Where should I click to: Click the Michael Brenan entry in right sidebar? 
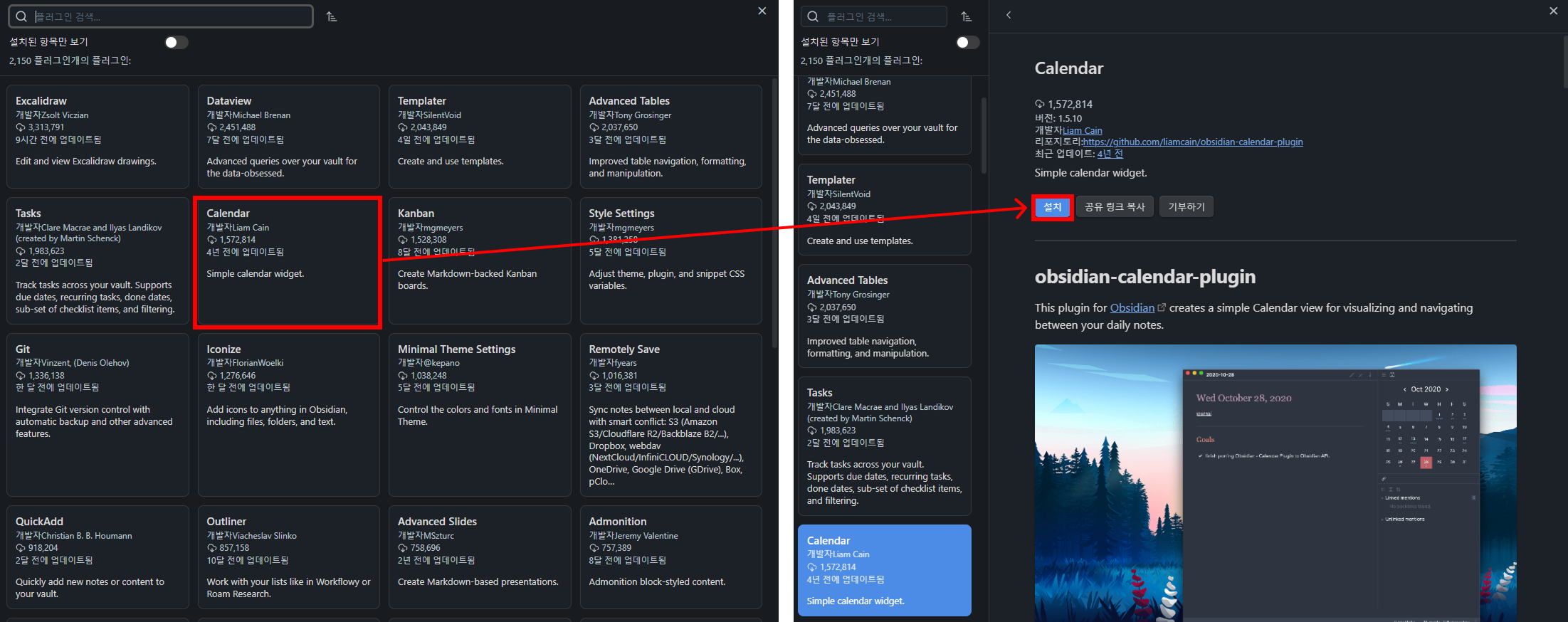click(885, 115)
